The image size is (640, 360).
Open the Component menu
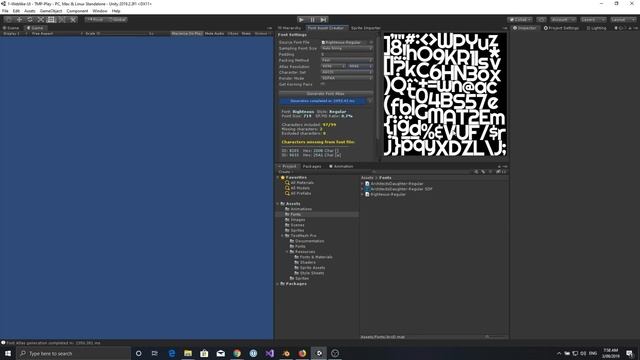(x=77, y=11)
